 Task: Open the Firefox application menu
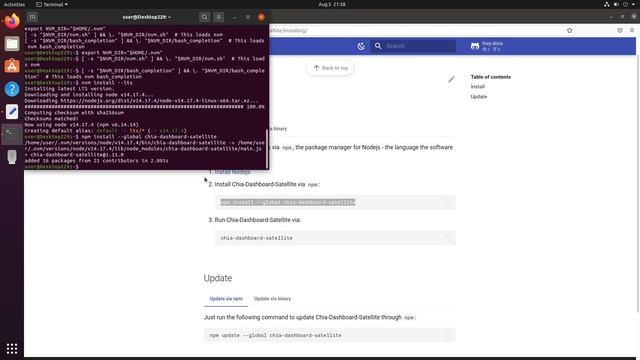[632, 30]
